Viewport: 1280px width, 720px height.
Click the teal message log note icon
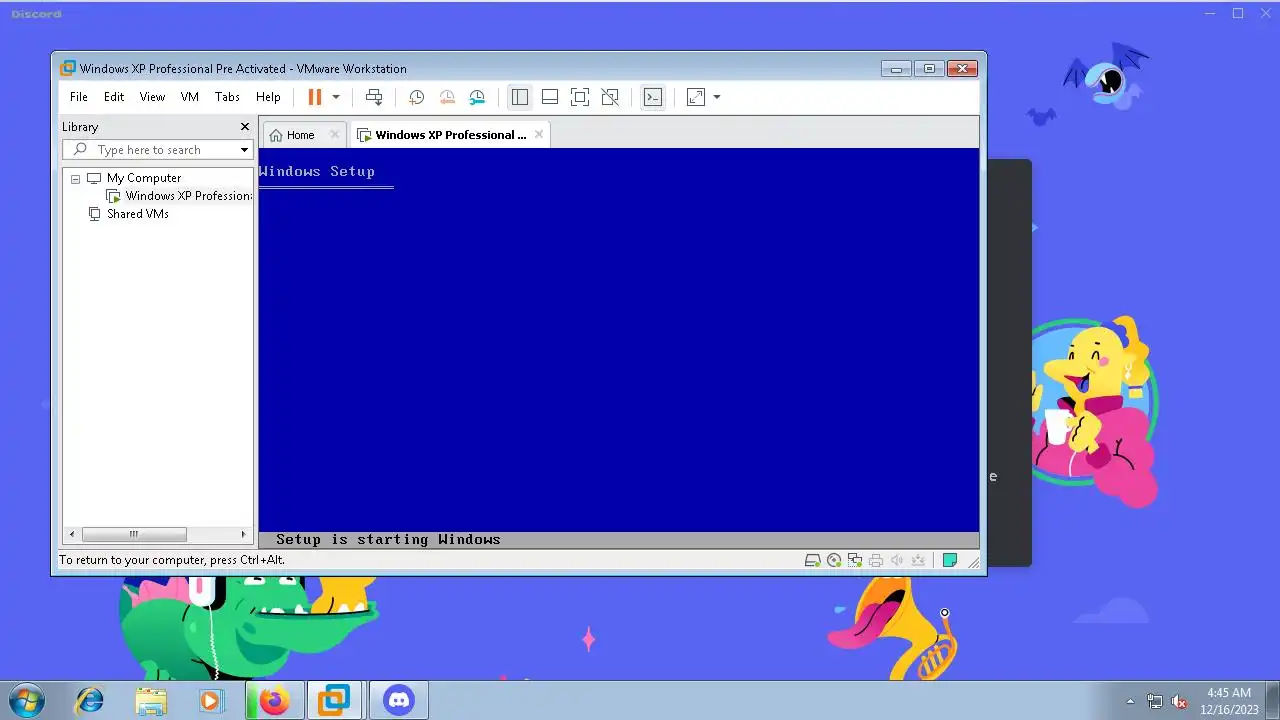(x=950, y=561)
